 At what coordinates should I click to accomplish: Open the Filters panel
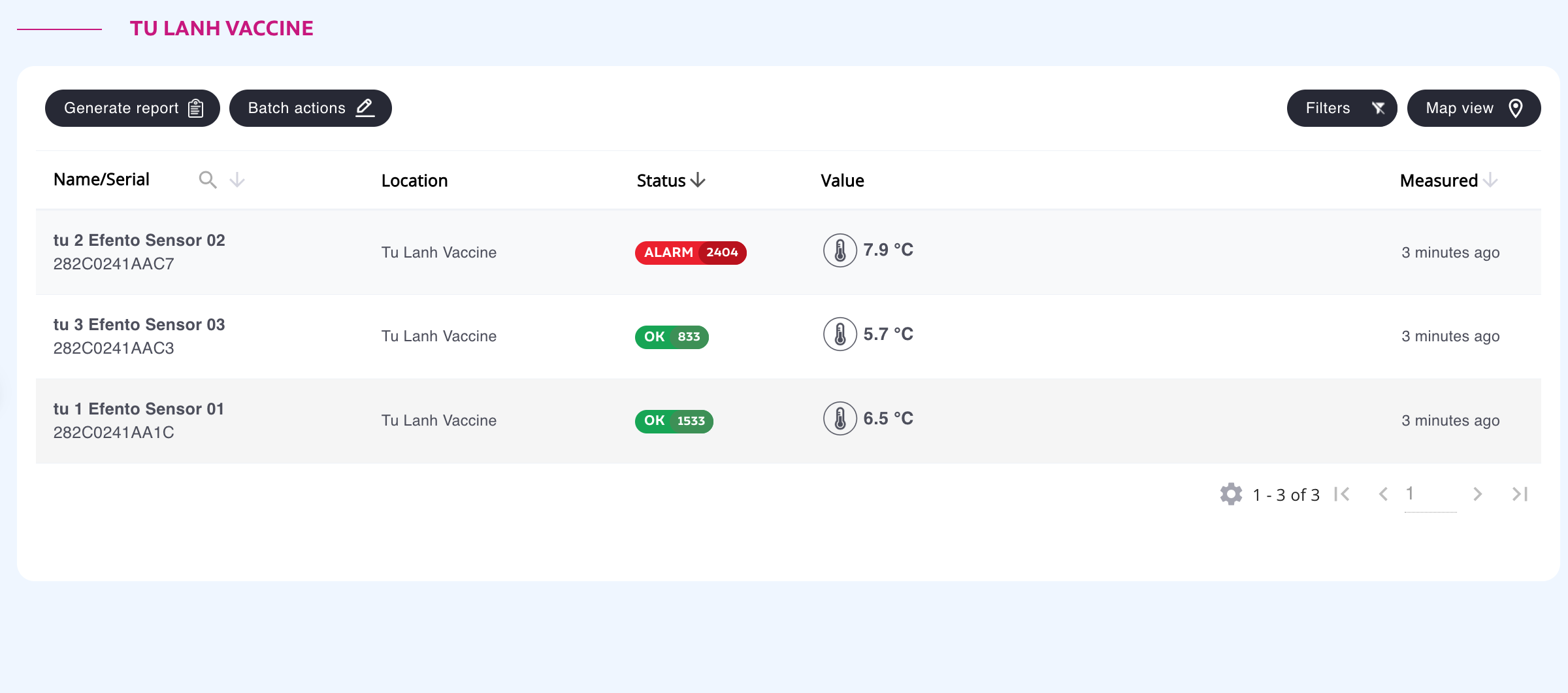(x=1342, y=109)
